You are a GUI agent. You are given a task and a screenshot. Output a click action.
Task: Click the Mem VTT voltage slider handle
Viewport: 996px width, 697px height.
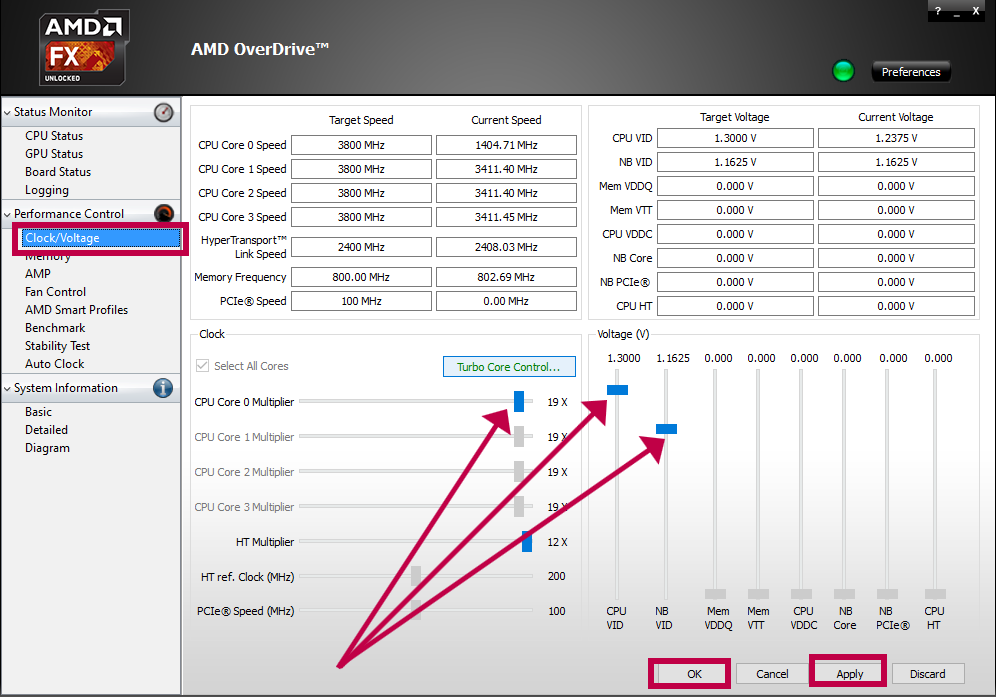[x=758, y=594]
